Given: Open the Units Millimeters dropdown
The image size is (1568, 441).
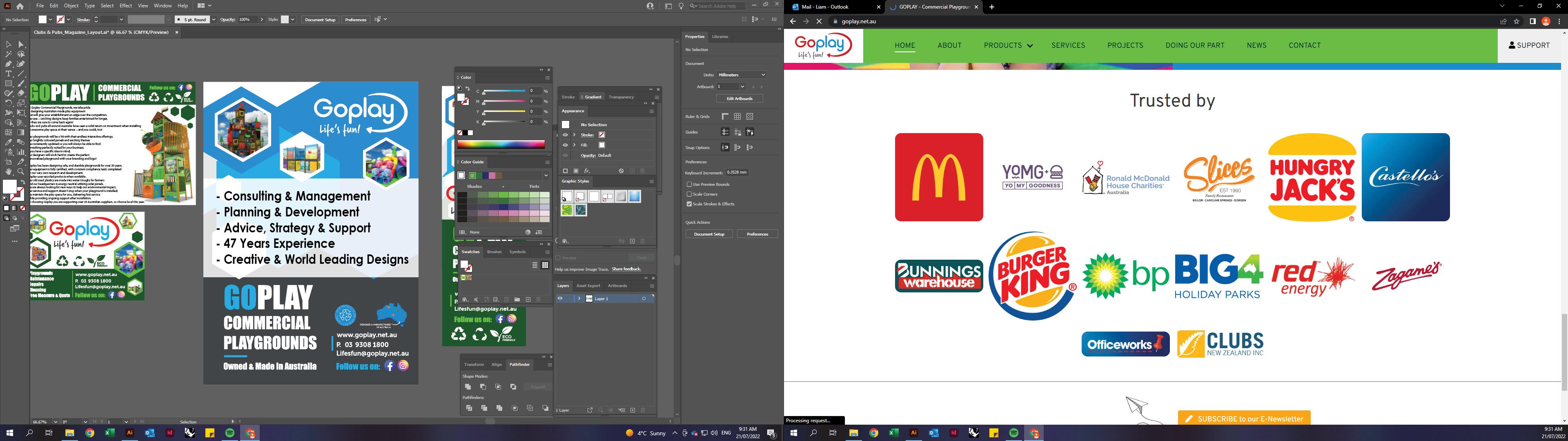Looking at the screenshot, I should click(x=742, y=75).
